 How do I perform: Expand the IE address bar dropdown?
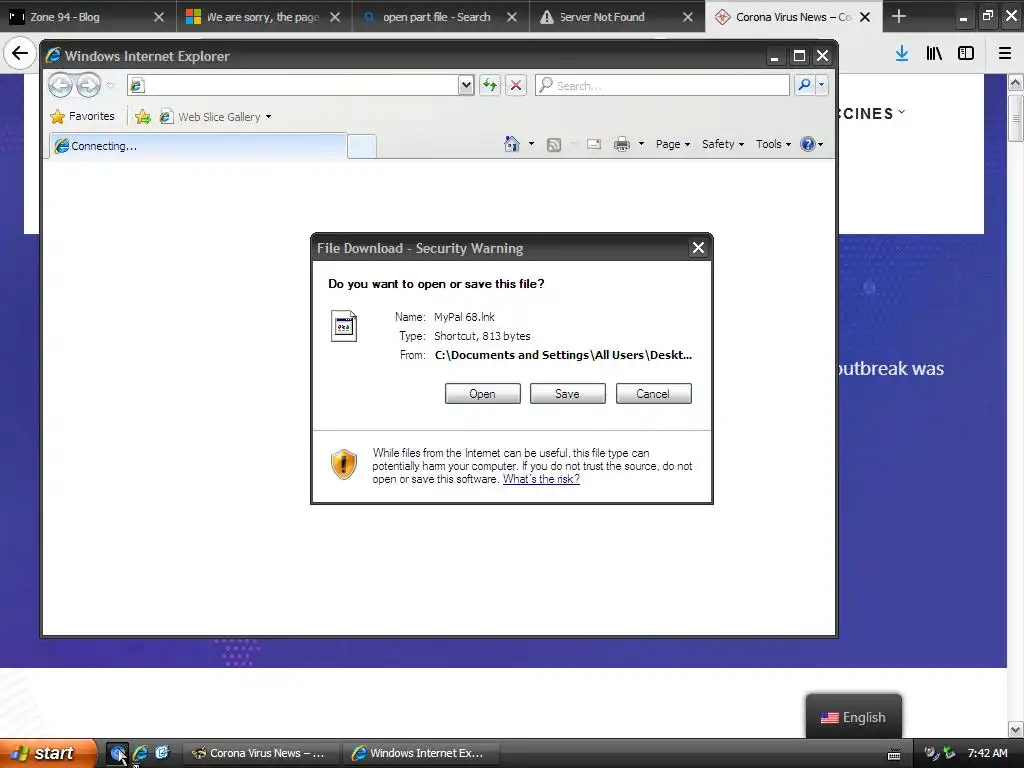click(x=466, y=85)
